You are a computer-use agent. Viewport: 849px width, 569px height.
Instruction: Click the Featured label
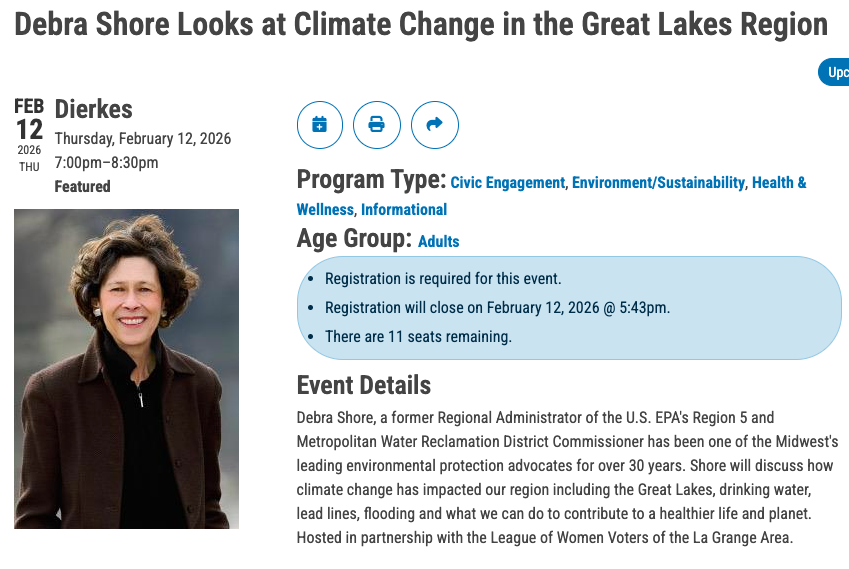point(82,187)
